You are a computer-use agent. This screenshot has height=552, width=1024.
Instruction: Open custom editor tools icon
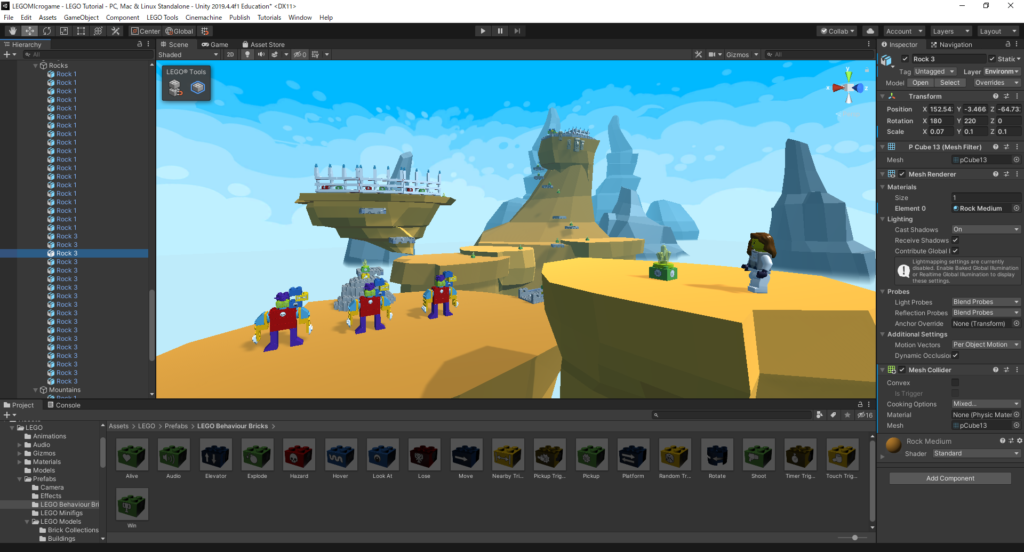click(x=115, y=31)
